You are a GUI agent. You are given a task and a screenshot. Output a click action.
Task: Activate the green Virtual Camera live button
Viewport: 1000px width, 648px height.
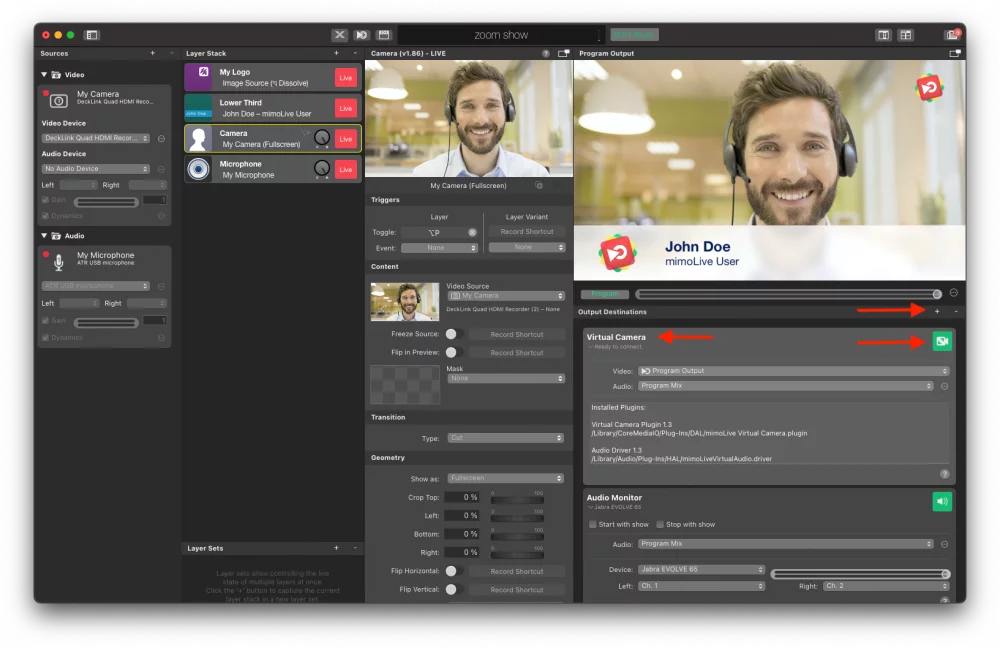942,341
